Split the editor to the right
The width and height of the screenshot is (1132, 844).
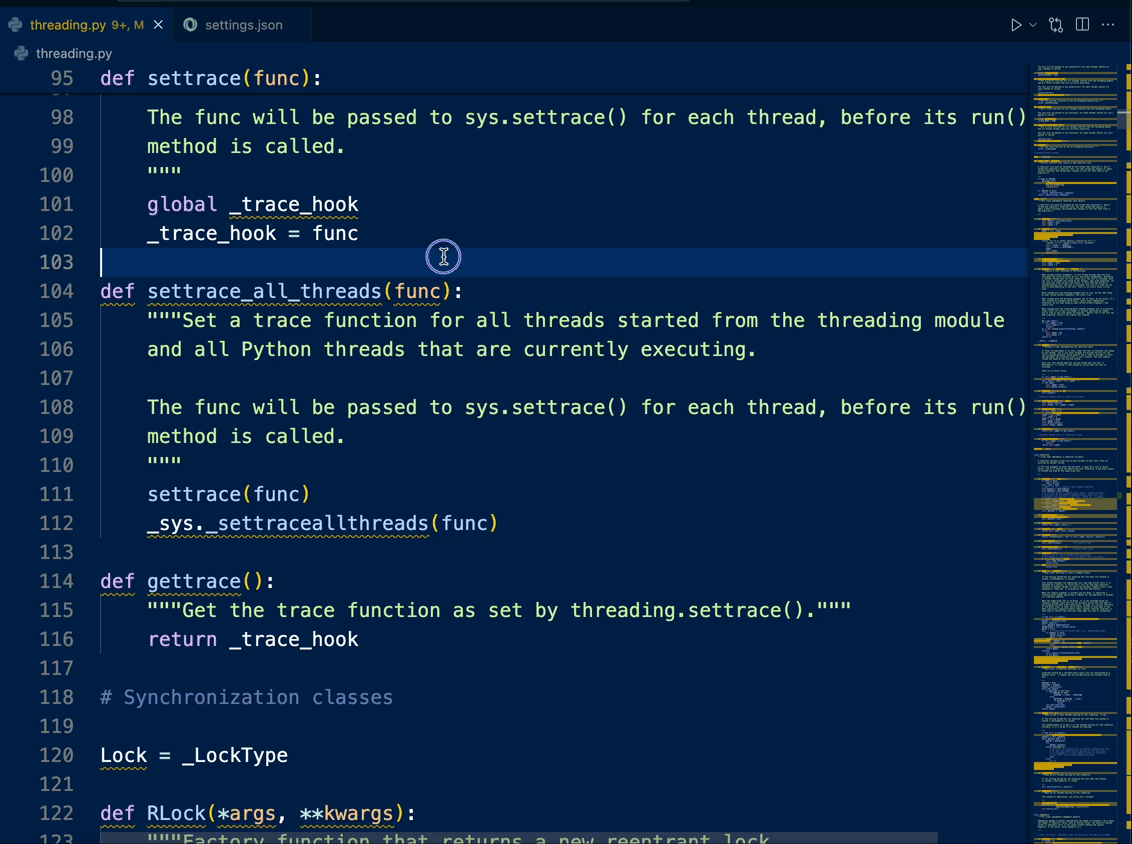pos(1082,25)
